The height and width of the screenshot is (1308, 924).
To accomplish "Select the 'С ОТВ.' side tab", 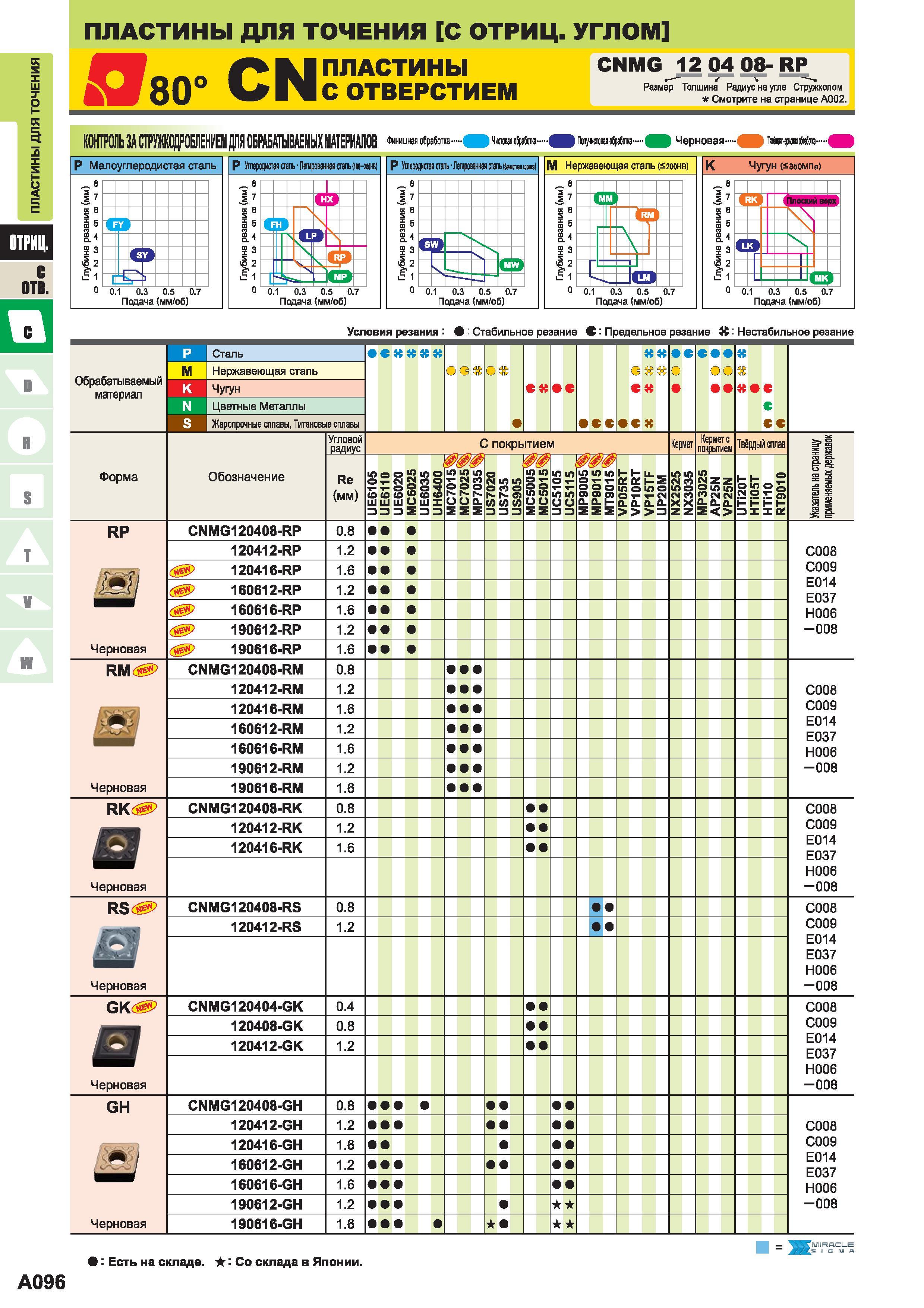I will (27, 280).
